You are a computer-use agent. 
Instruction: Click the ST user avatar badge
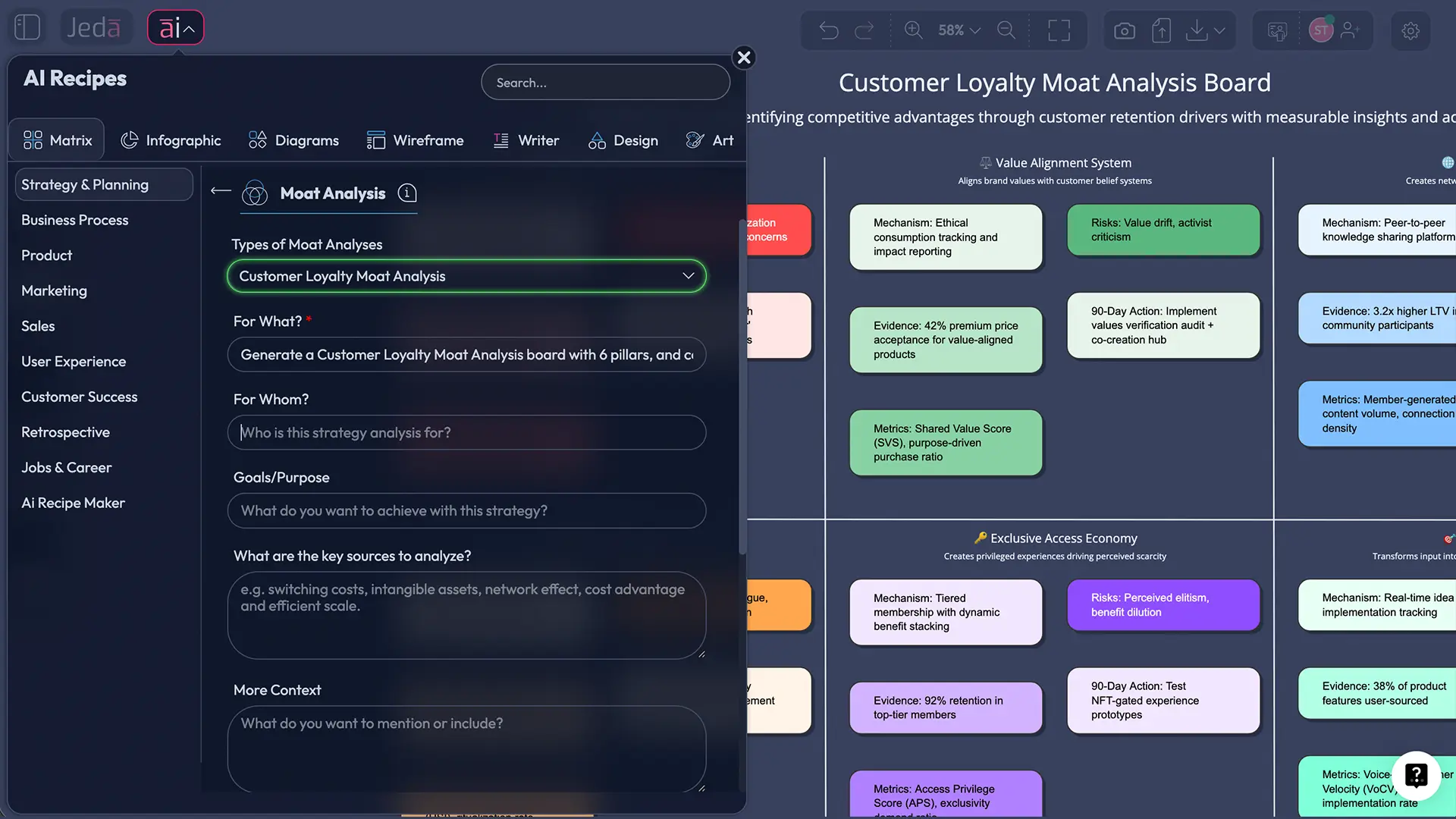pos(1321,30)
